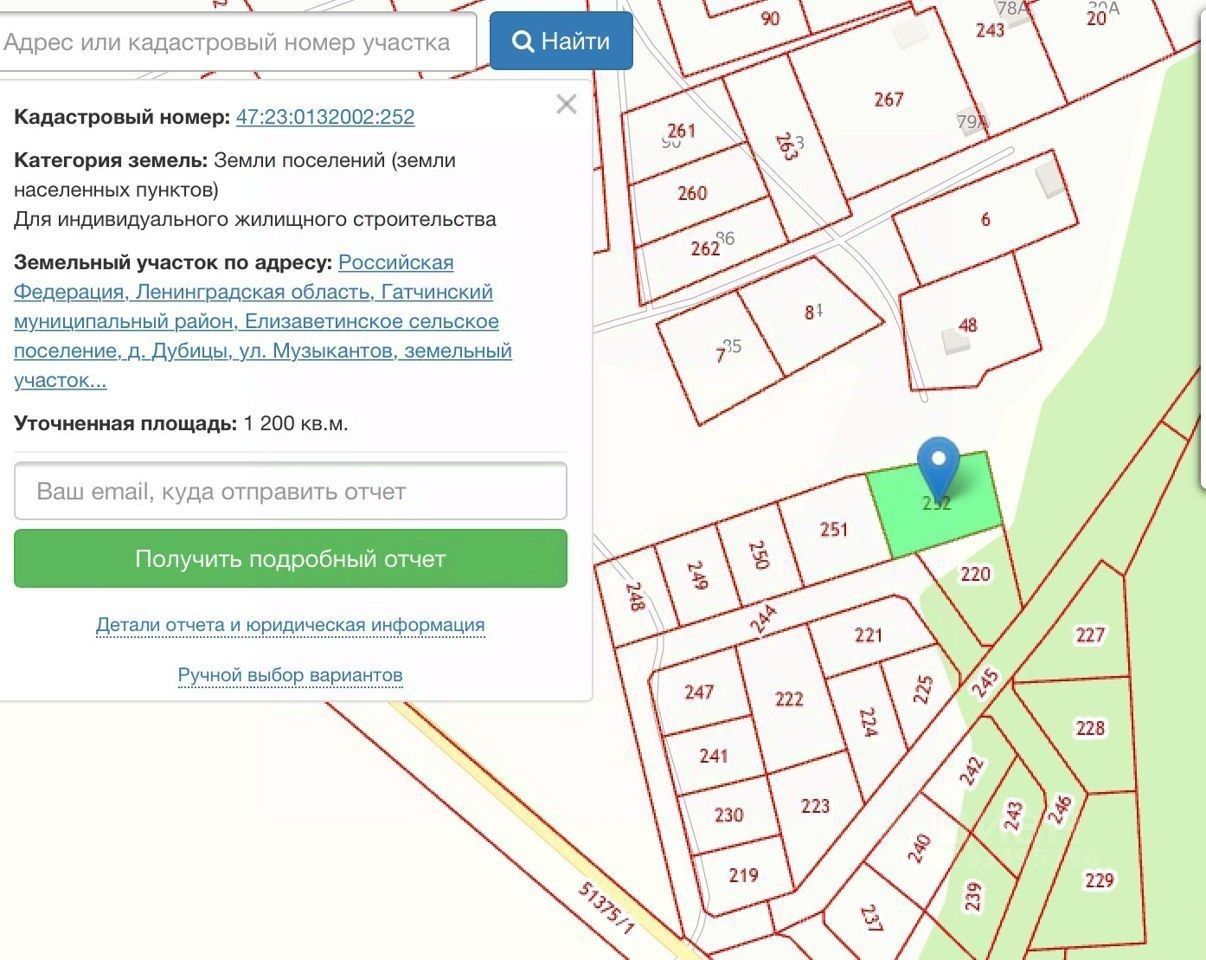Click the email input field
The width and height of the screenshot is (1206, 960).
290,491
